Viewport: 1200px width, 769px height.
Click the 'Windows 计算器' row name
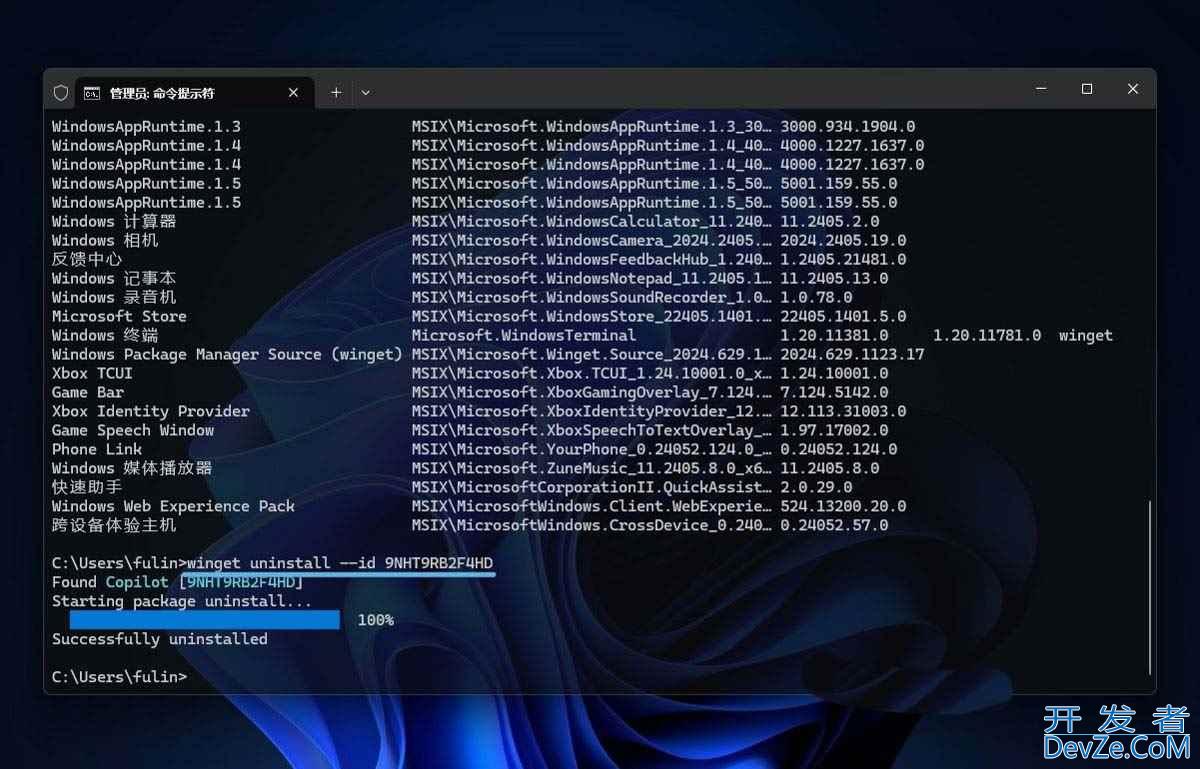(114, 221)
